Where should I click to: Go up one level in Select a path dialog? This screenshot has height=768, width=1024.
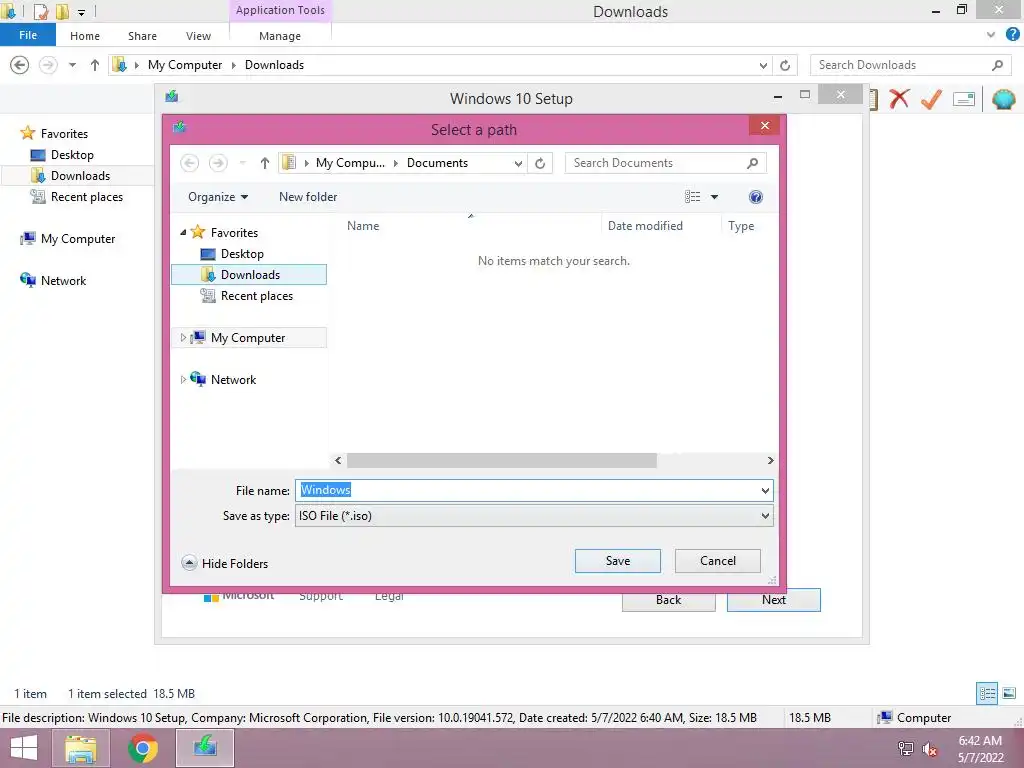click(x=264, y=163)
